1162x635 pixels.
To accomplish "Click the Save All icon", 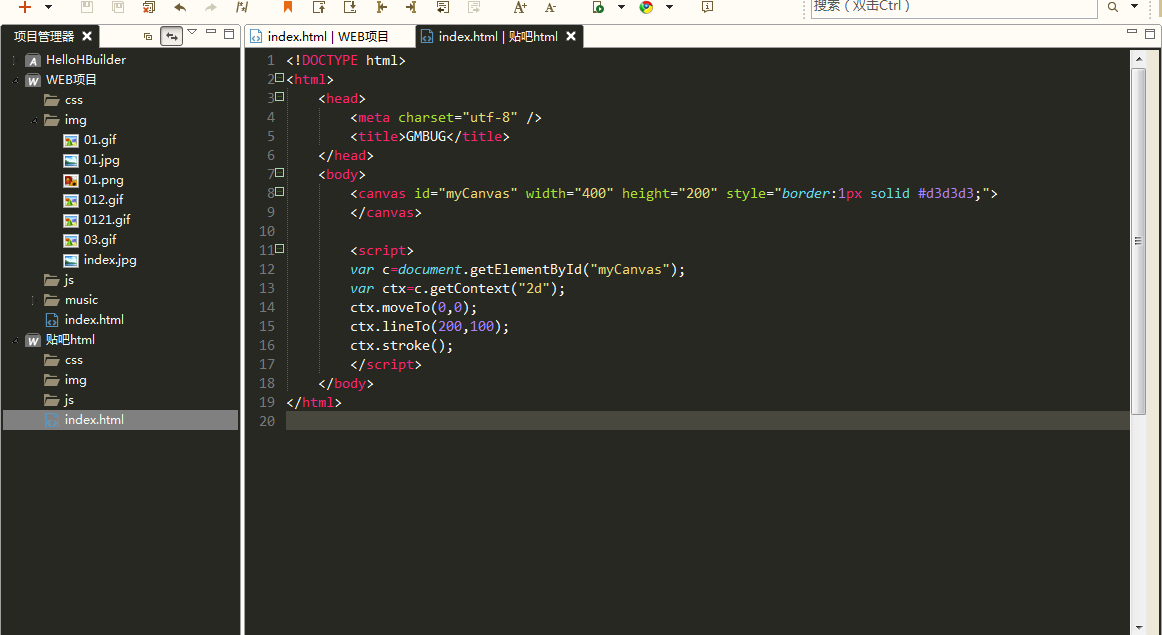I will 118,7.
